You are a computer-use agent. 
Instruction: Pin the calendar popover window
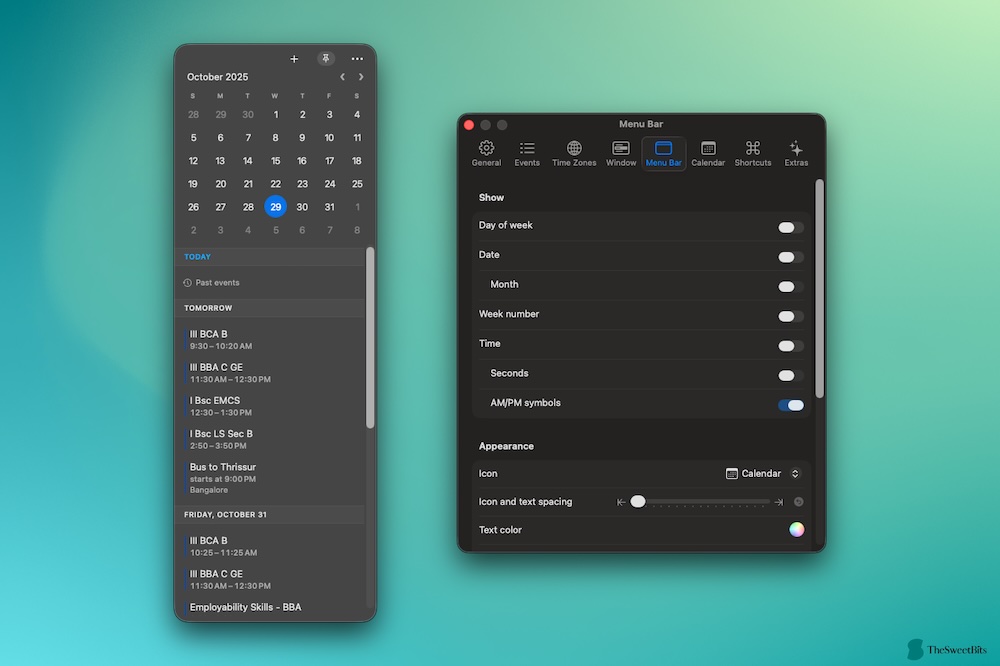click(x=326, y=59)
